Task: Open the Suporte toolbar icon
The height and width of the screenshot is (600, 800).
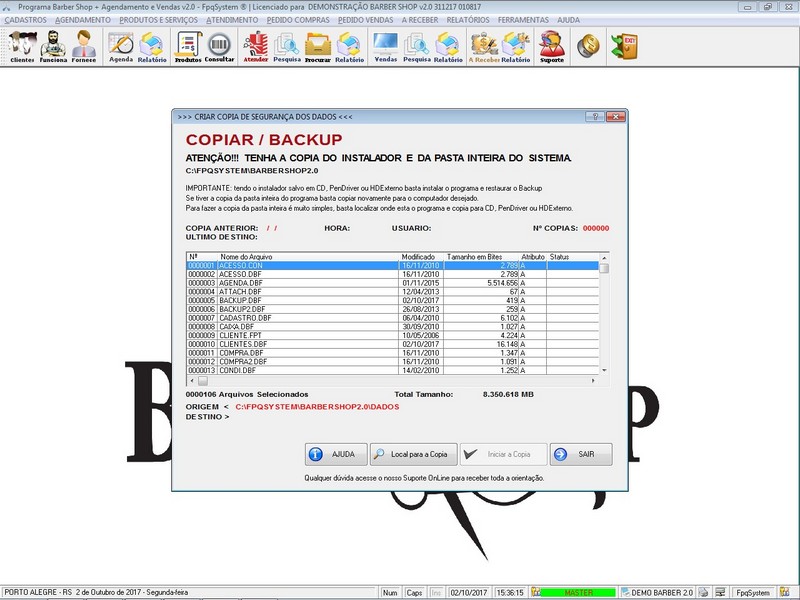Action: tap(551, 46)
